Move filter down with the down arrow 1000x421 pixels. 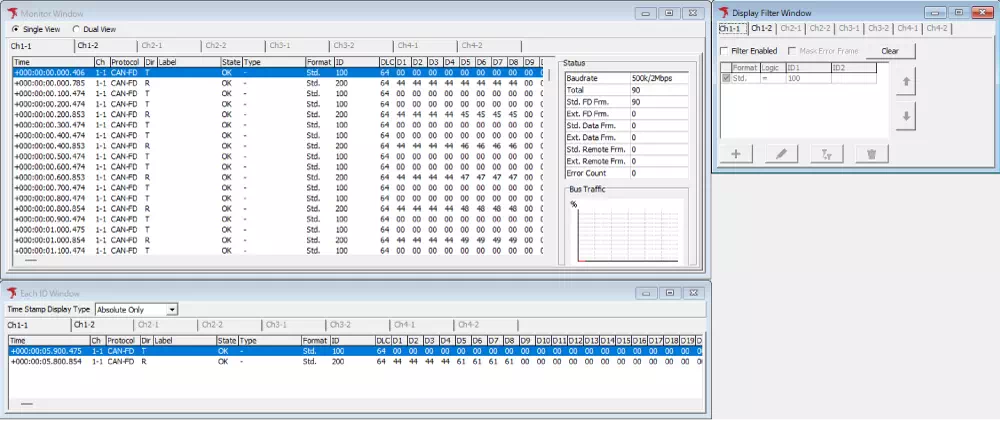[x=905, y=115]
